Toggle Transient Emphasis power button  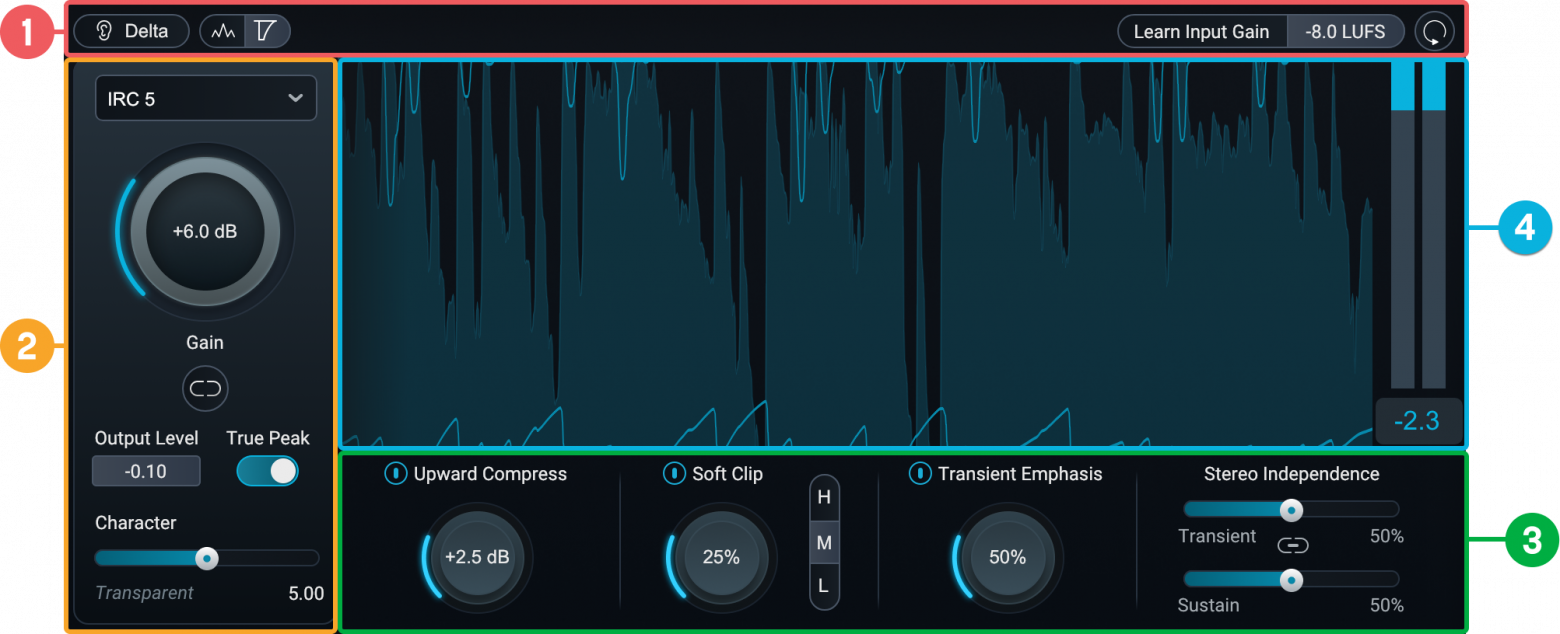tap(919, 474)
